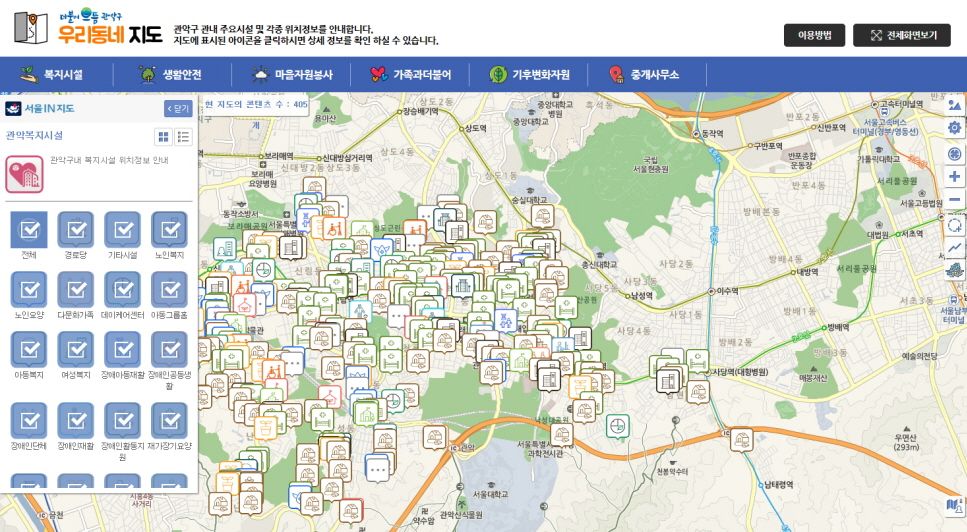
Task: Toggle the 여성복지 category checkbox
Action: [75, 350]
